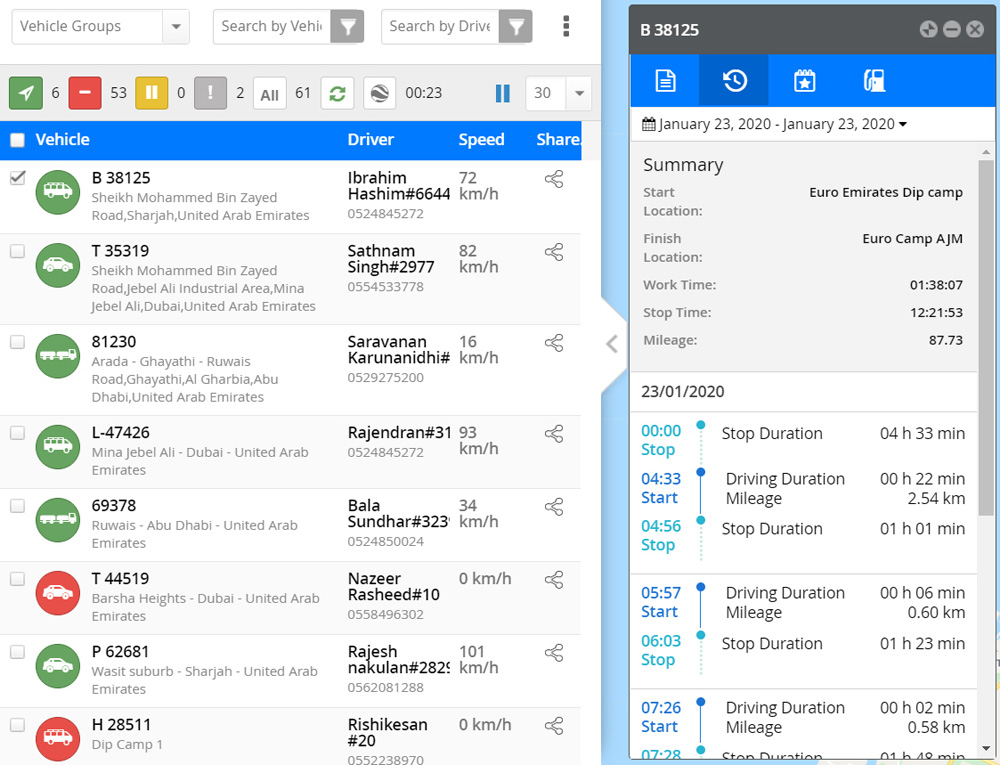Click the yellow idle vehicles pause icon
The image size is (1000, 765).
[152, 93]
